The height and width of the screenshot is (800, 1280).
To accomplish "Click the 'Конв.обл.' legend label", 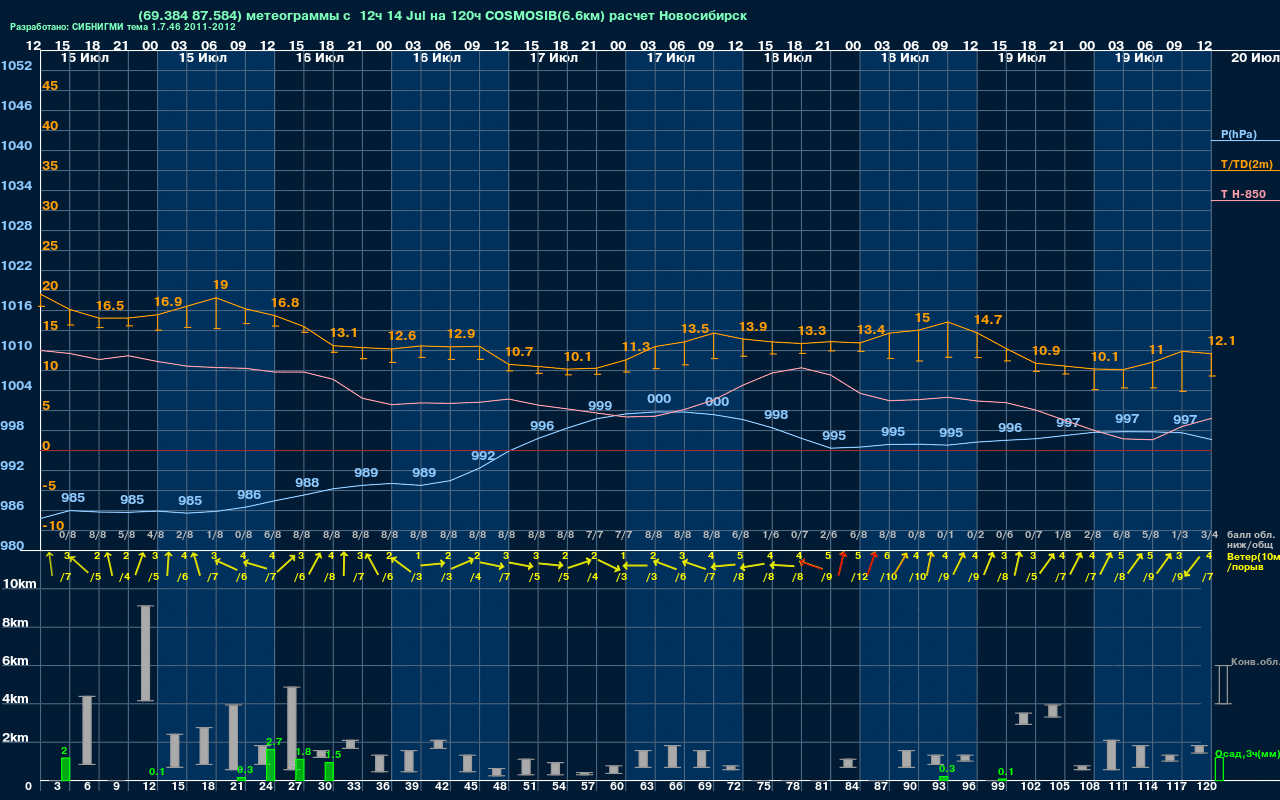I will (x=1253, y=662).
